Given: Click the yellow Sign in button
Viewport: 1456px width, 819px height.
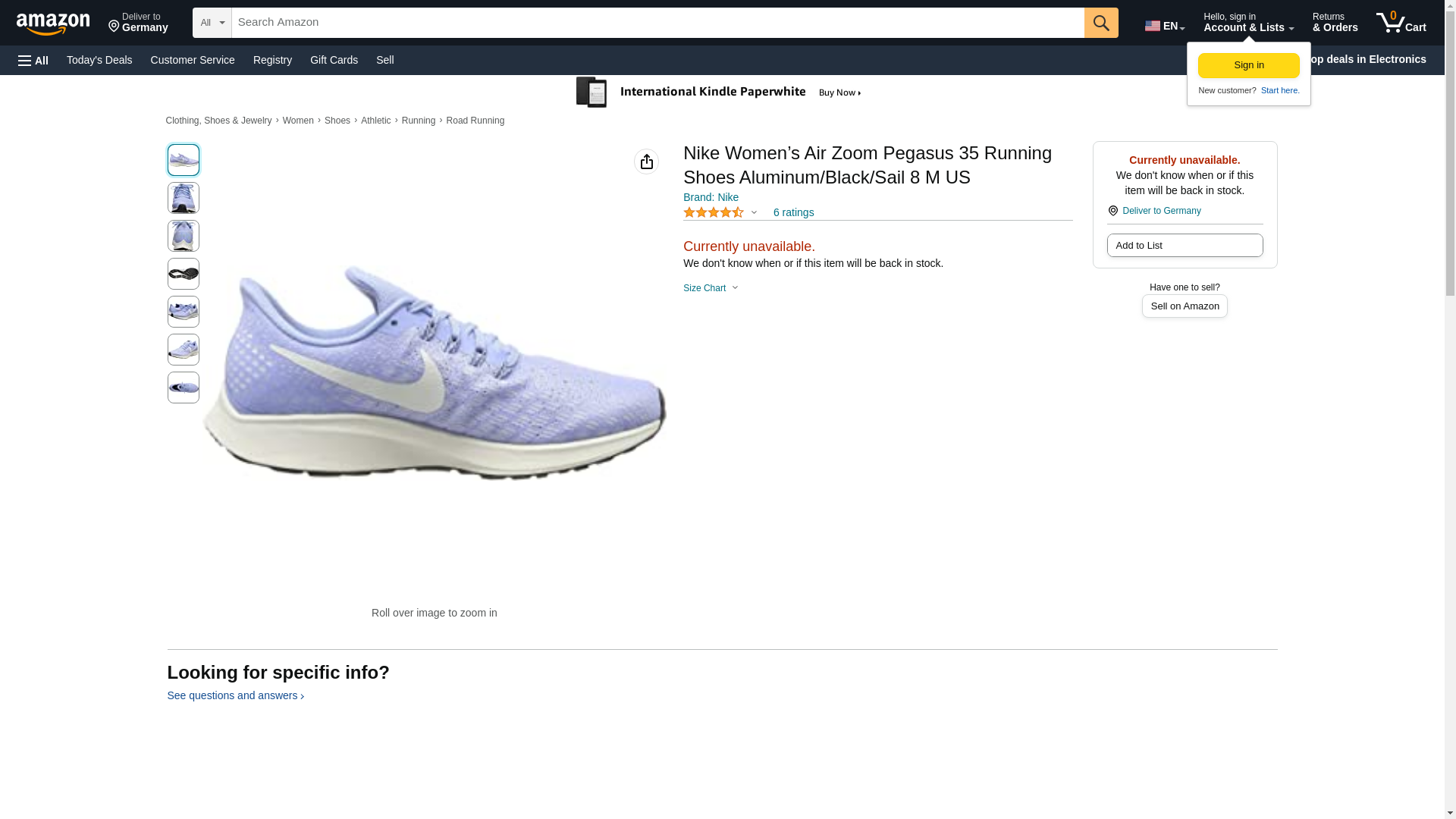Looking at the screenshot, I should coord(1248,65).
